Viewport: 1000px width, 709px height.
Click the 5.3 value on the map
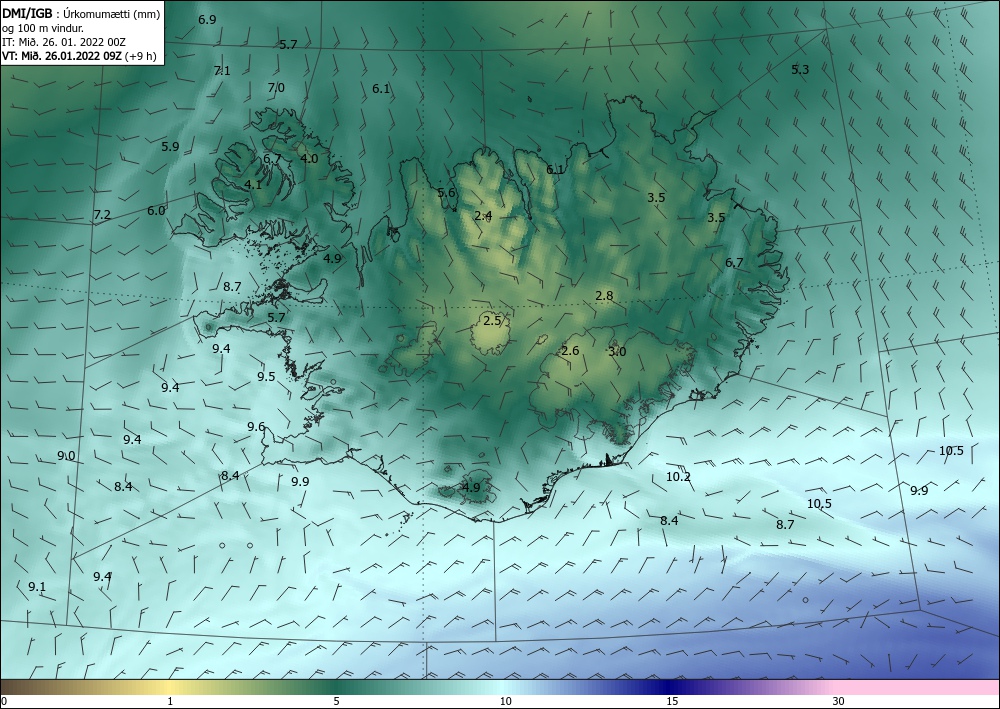coord(800,70)
